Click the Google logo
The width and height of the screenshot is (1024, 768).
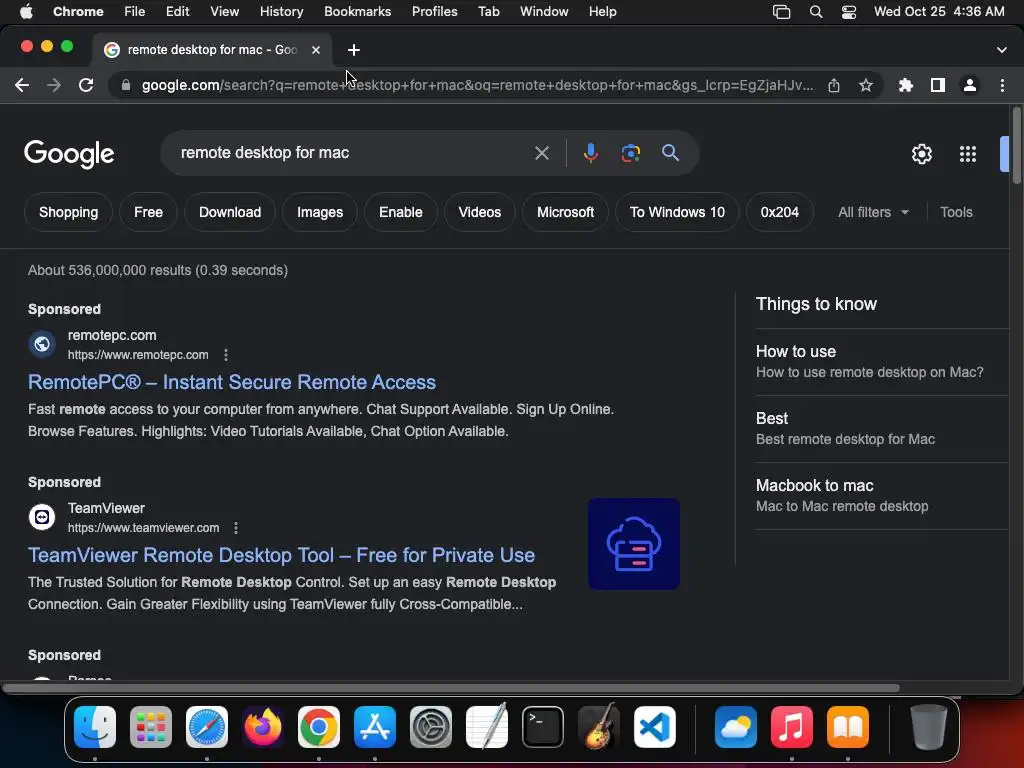click(x=69, y=154)
